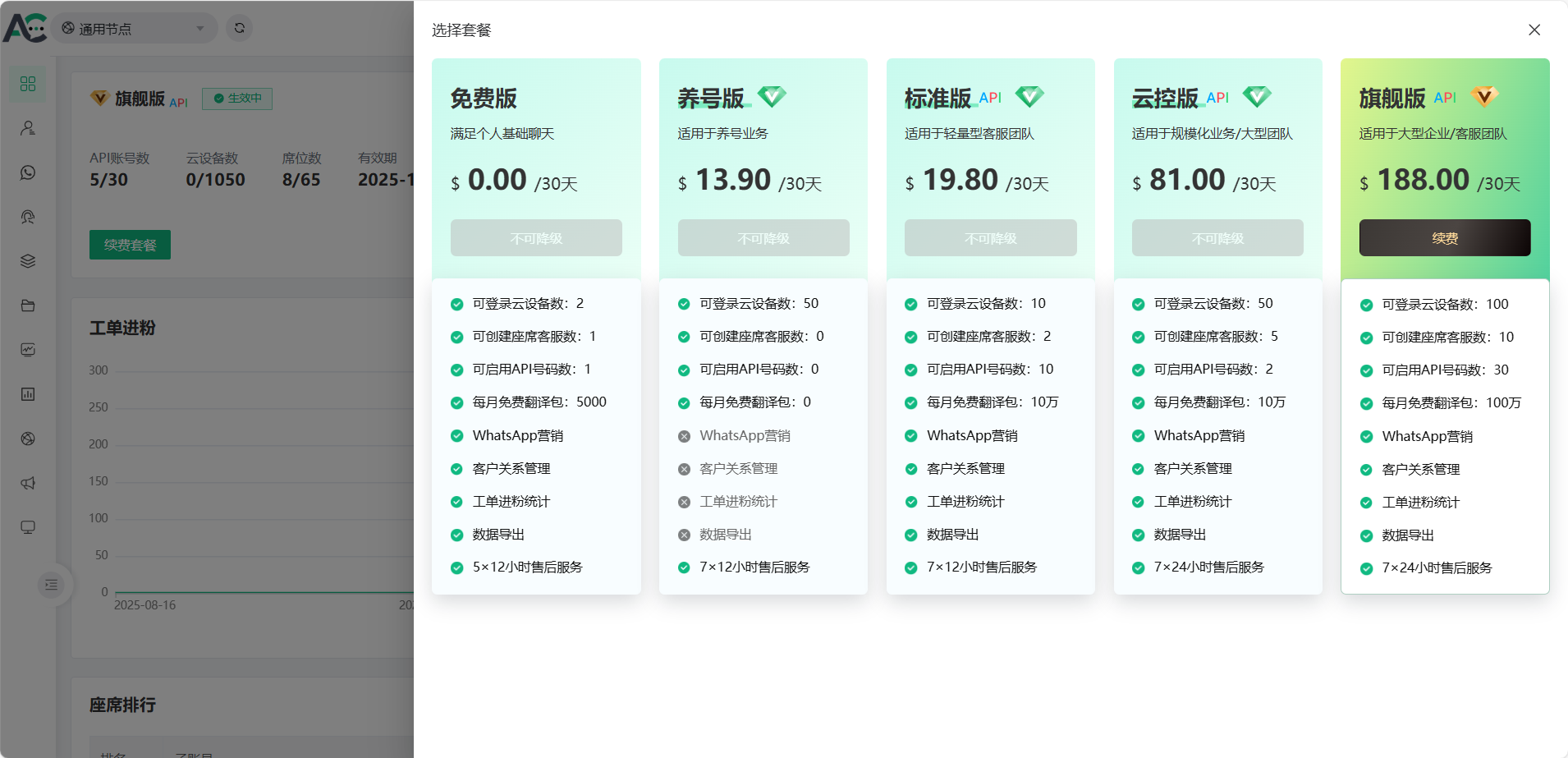Screen dimensions: 1568x758
Task: Click the refresh icon beside node selector
Action: point(239,28)
